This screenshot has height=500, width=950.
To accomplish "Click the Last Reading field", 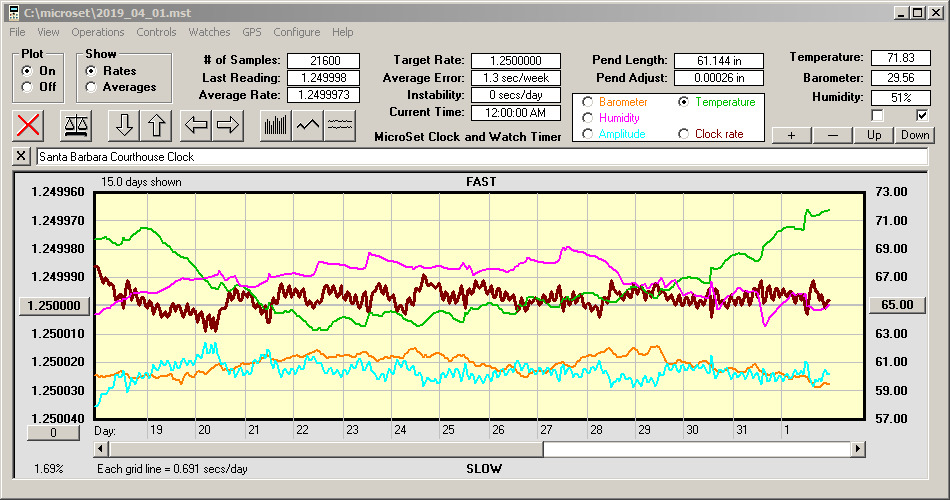I will click(324, 78).
